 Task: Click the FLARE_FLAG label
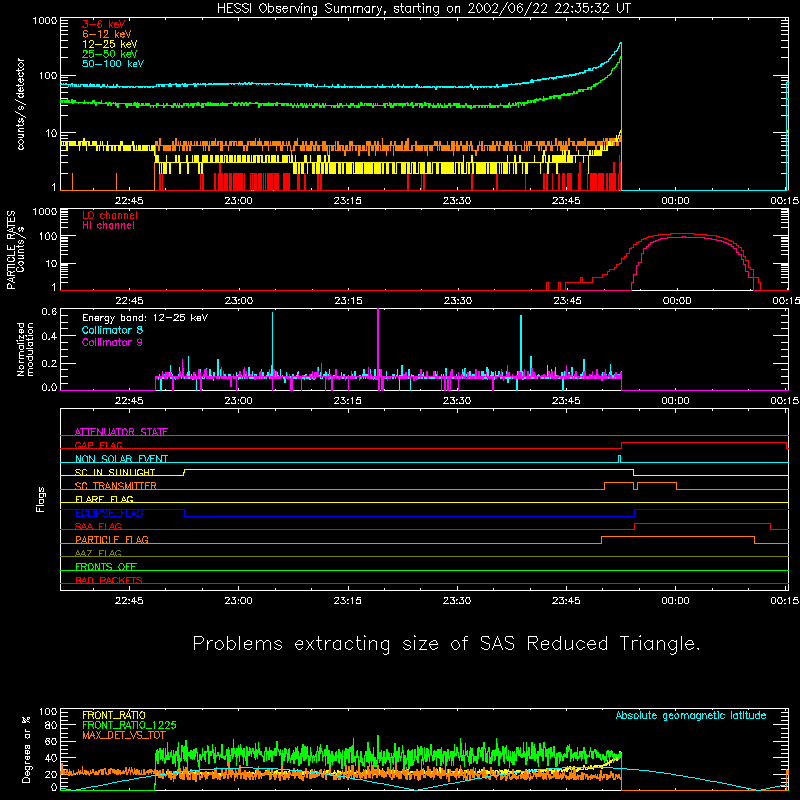(x=104, y=499)
